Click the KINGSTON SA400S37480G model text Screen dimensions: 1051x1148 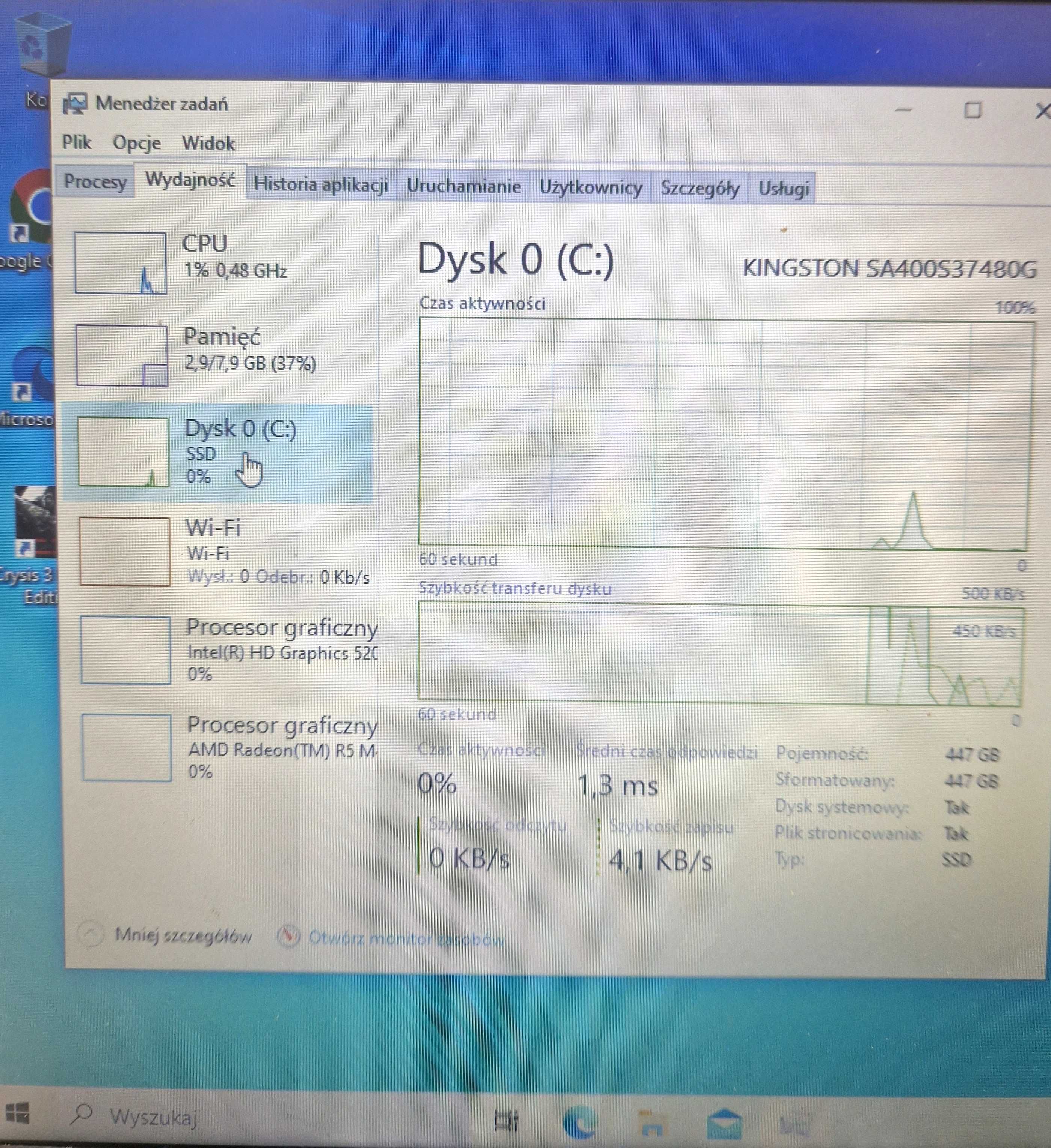click(x=890, y=269)
